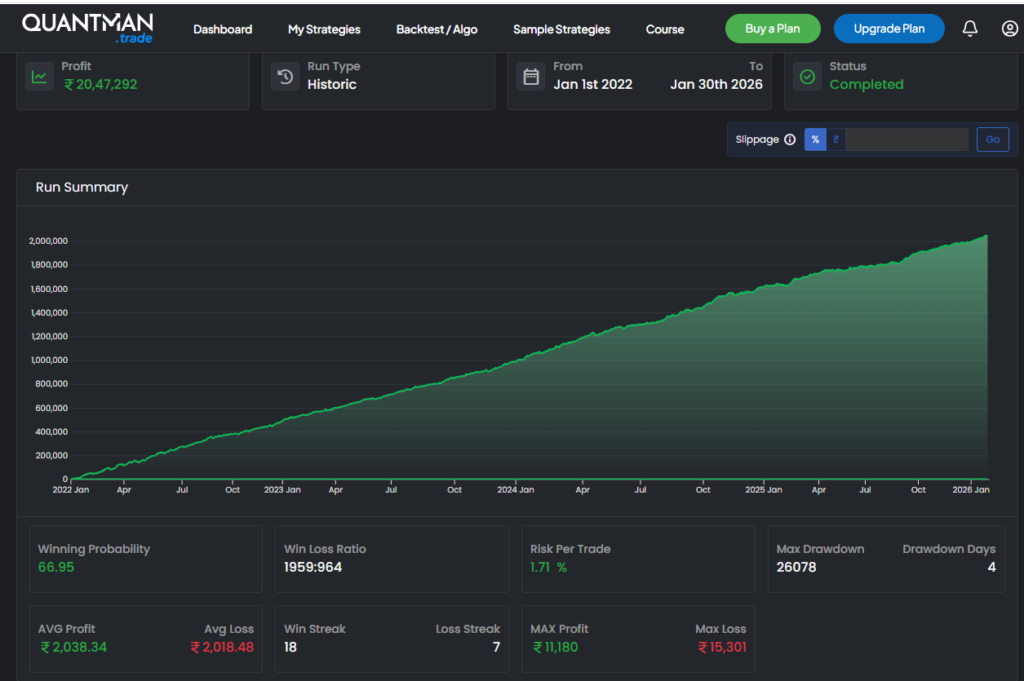1024x681 pixels.
Task: Open the Sample Strategies page
Action: pos(561,29)
